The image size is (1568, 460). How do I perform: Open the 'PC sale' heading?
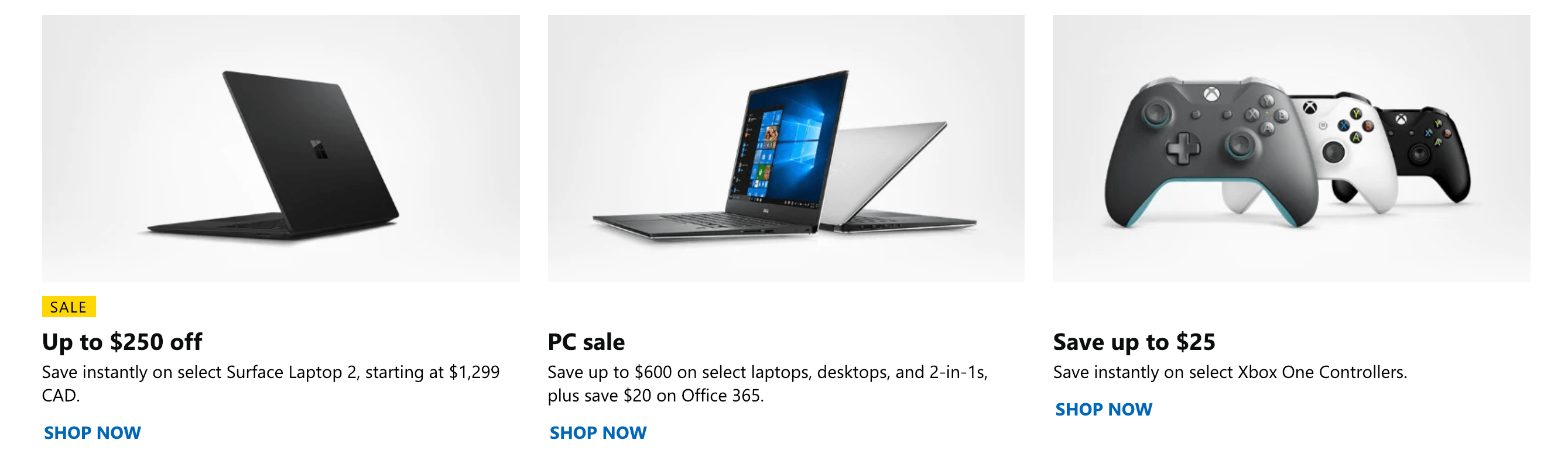586,342
